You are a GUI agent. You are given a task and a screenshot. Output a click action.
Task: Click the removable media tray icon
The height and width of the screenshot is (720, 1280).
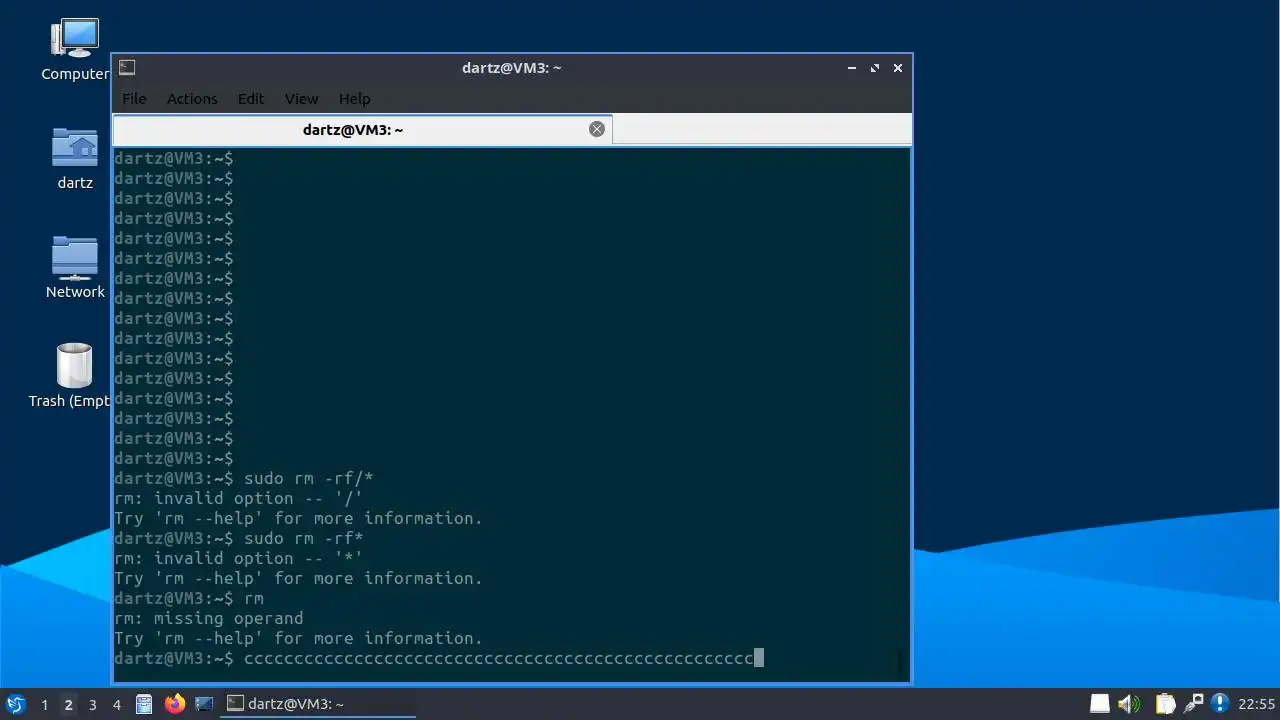(x=1099, y=704)
